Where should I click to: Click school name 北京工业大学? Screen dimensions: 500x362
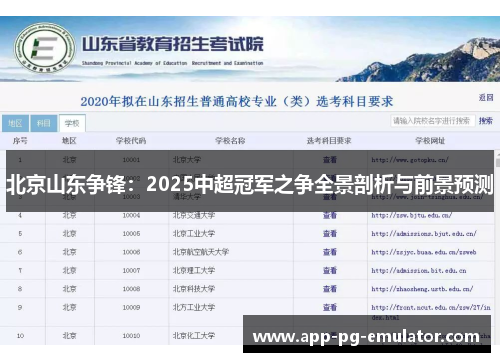[x=194, y=234]
